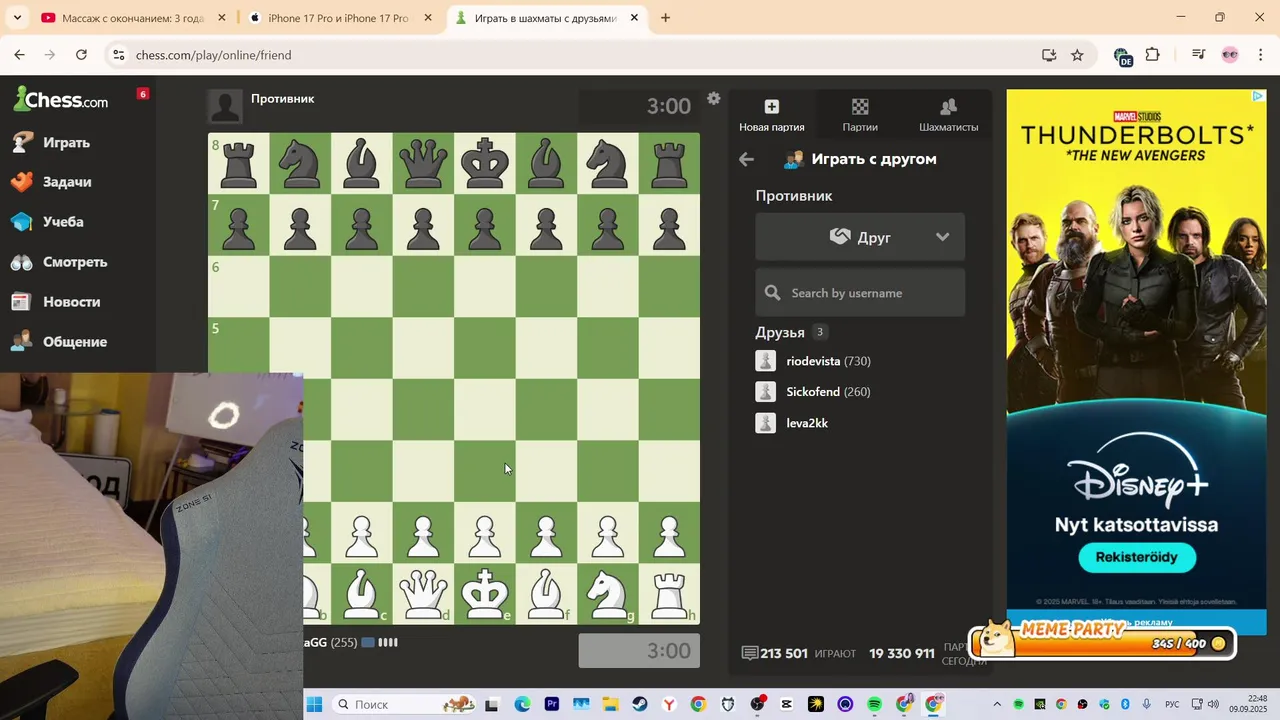Click install app icon in address bar
The image size is (1280, 720).
pyautogui.click(x=1049, y=55)
